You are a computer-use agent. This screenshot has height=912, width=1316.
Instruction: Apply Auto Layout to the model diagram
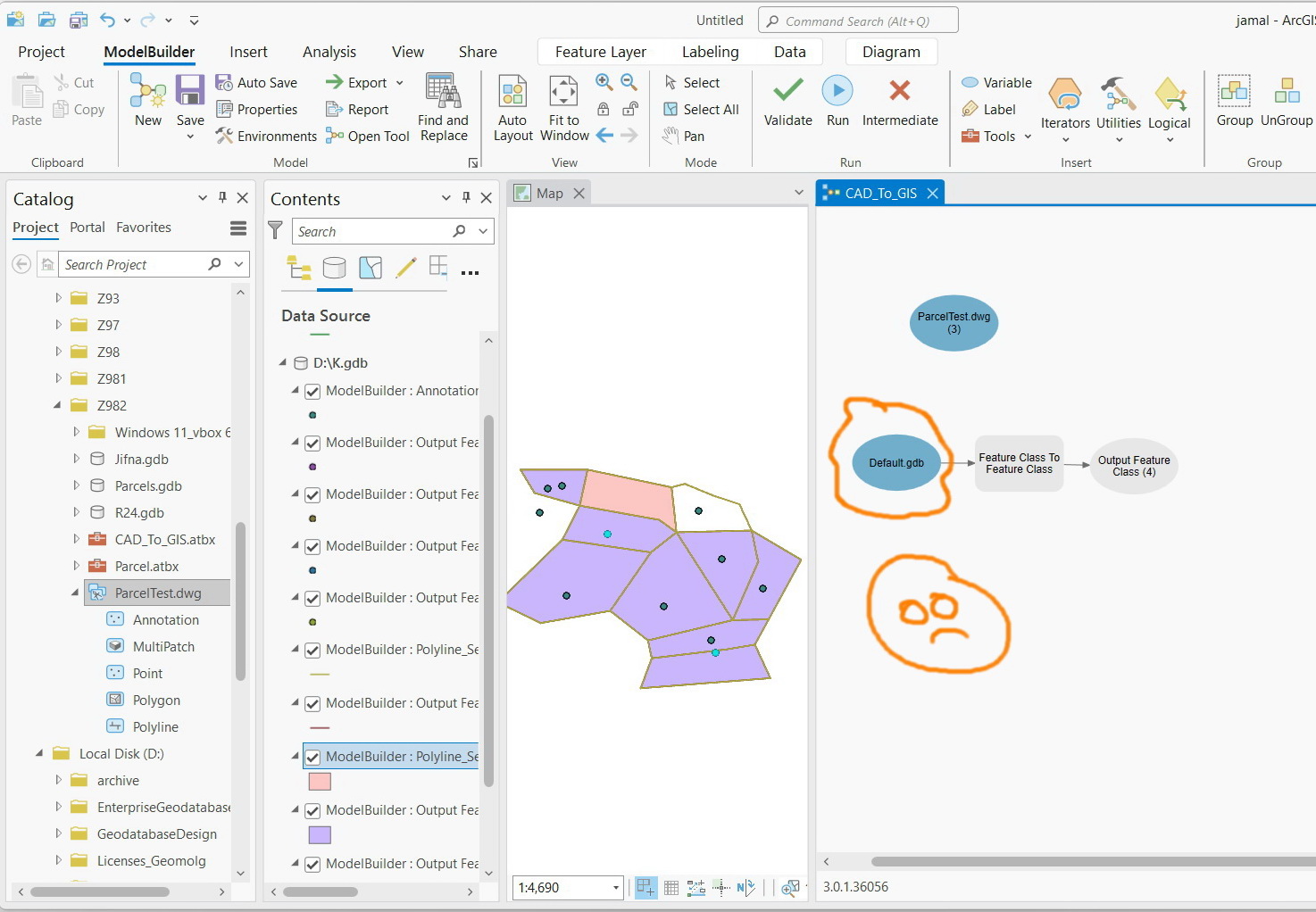tap(512, 105)
